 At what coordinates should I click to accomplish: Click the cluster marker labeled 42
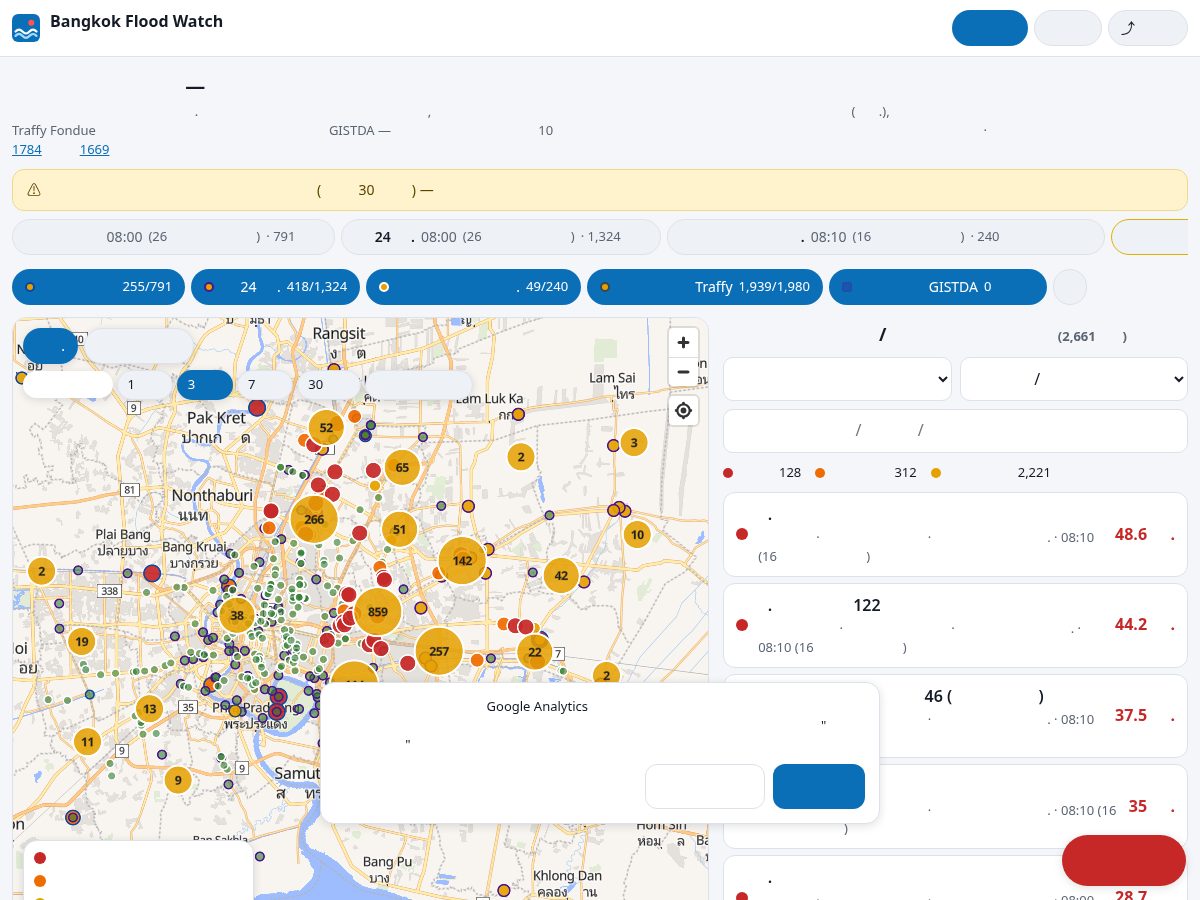coord(561,576)
